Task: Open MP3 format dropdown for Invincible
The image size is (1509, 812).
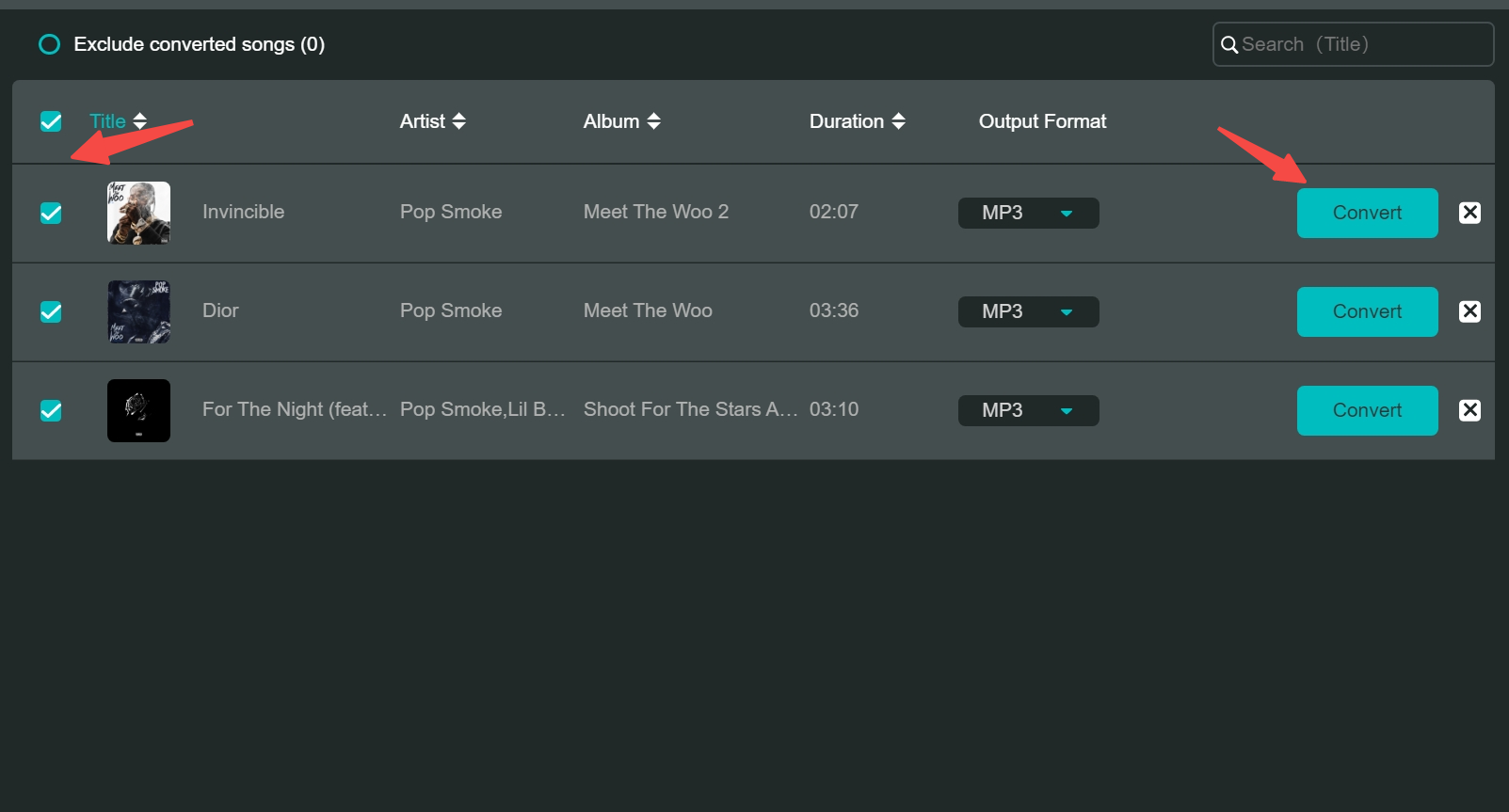Action: click(1028, 213)
